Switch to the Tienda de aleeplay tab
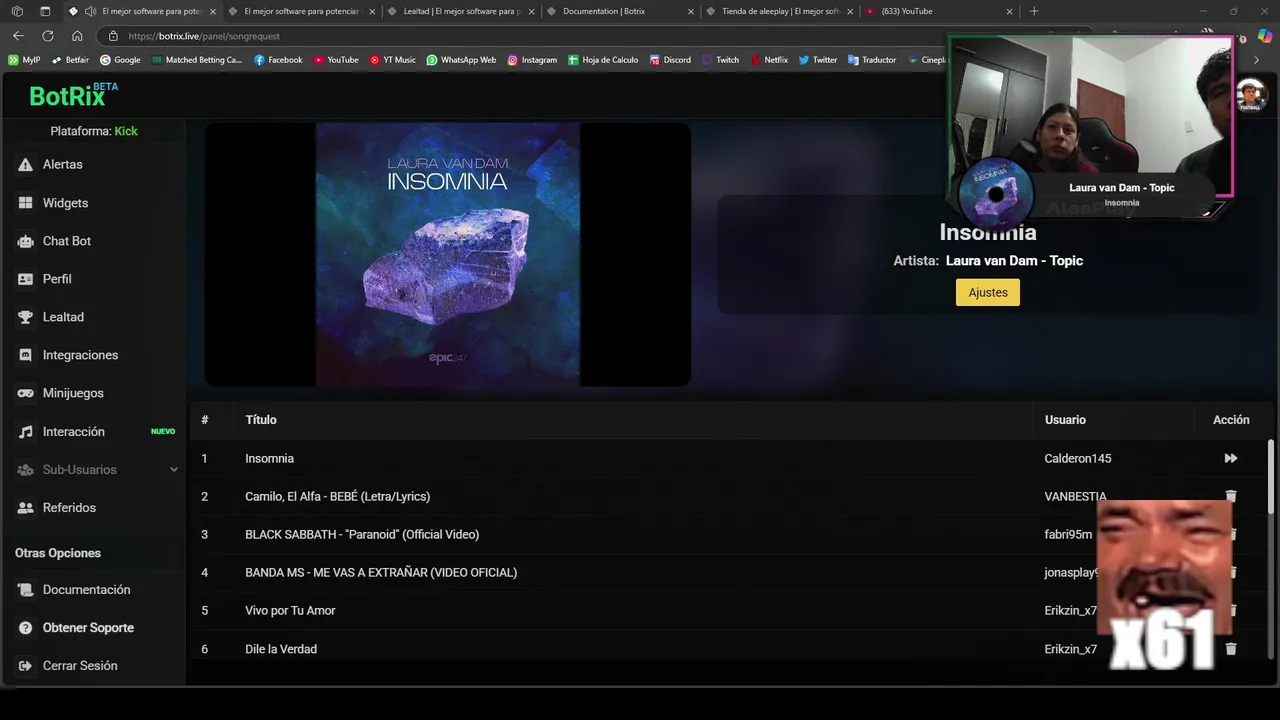The width and height of the screenshot is (1280, 720). coord(780,11)
